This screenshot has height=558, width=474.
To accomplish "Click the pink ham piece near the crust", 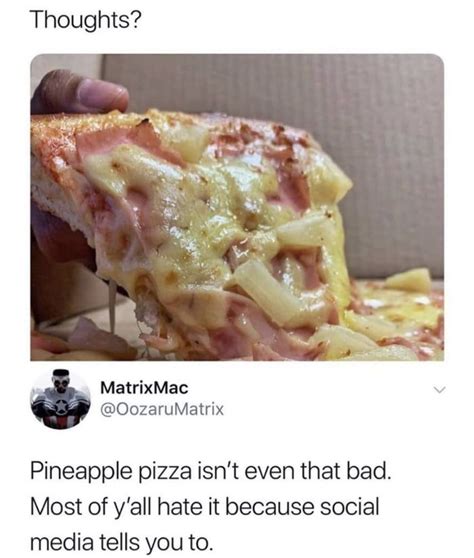I will tap(103, 141).
